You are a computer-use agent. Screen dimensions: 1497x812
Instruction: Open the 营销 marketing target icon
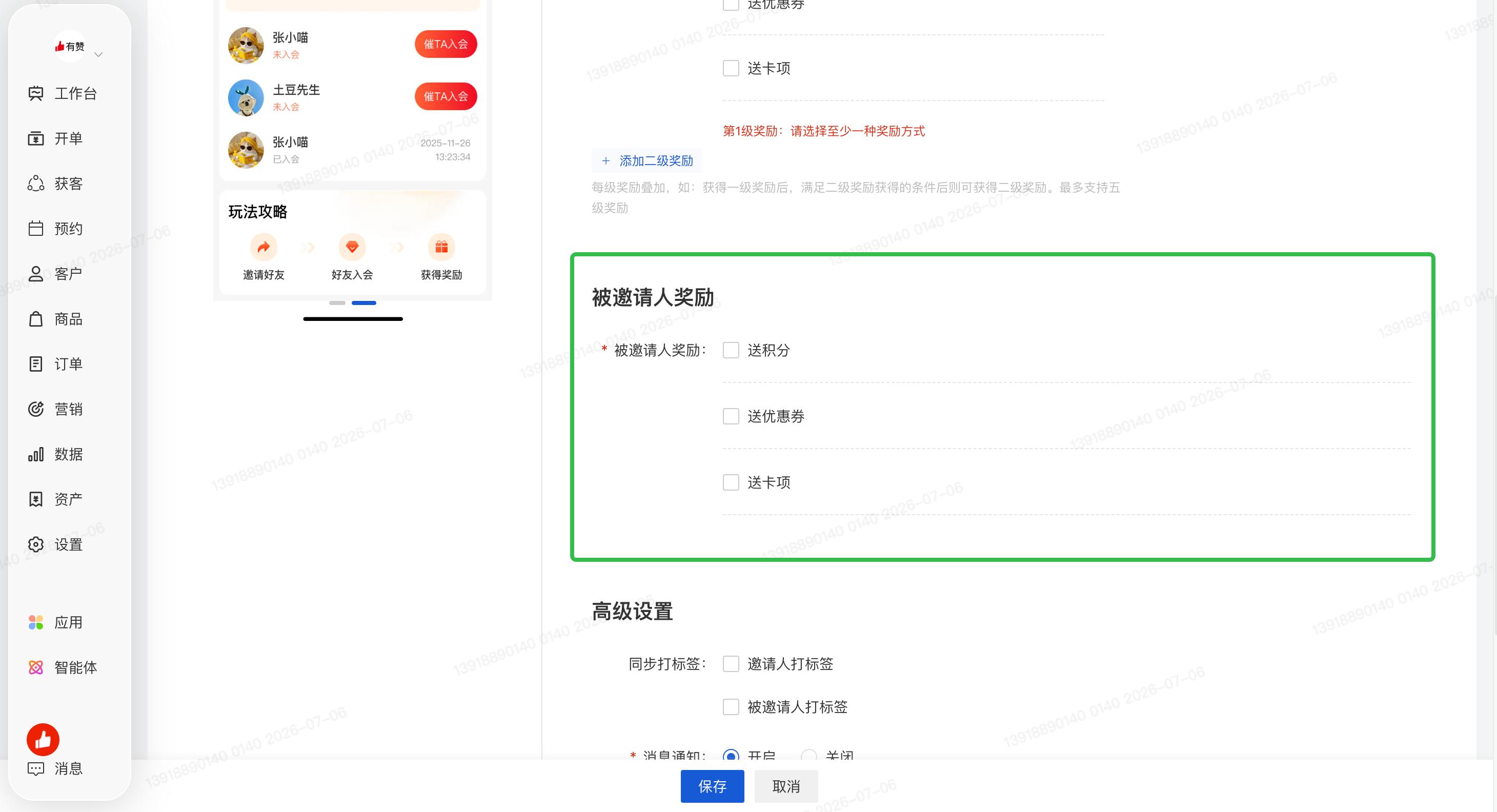pyautogui.click(x=36, y=409)
